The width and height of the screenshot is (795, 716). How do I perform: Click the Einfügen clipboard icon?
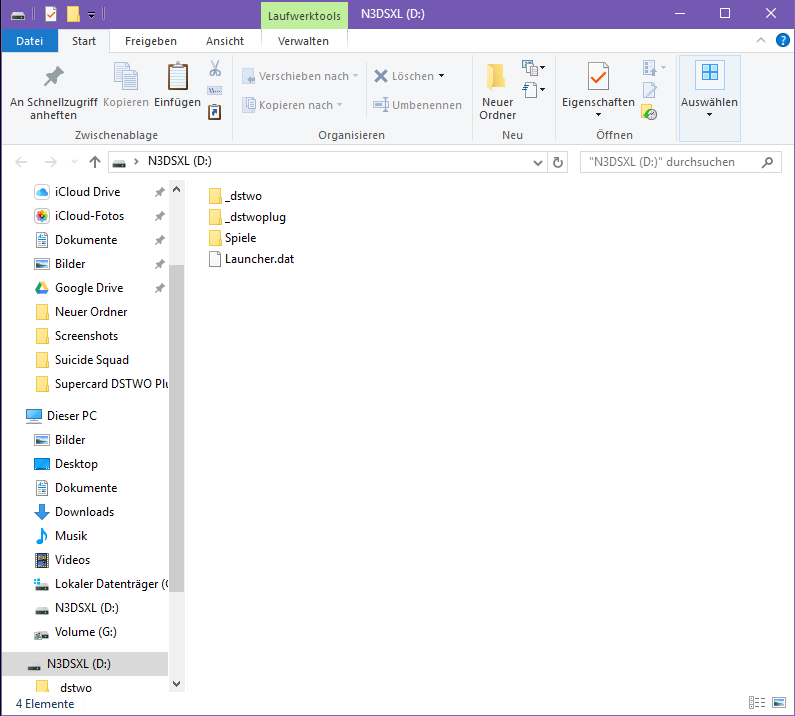[177, 76]
